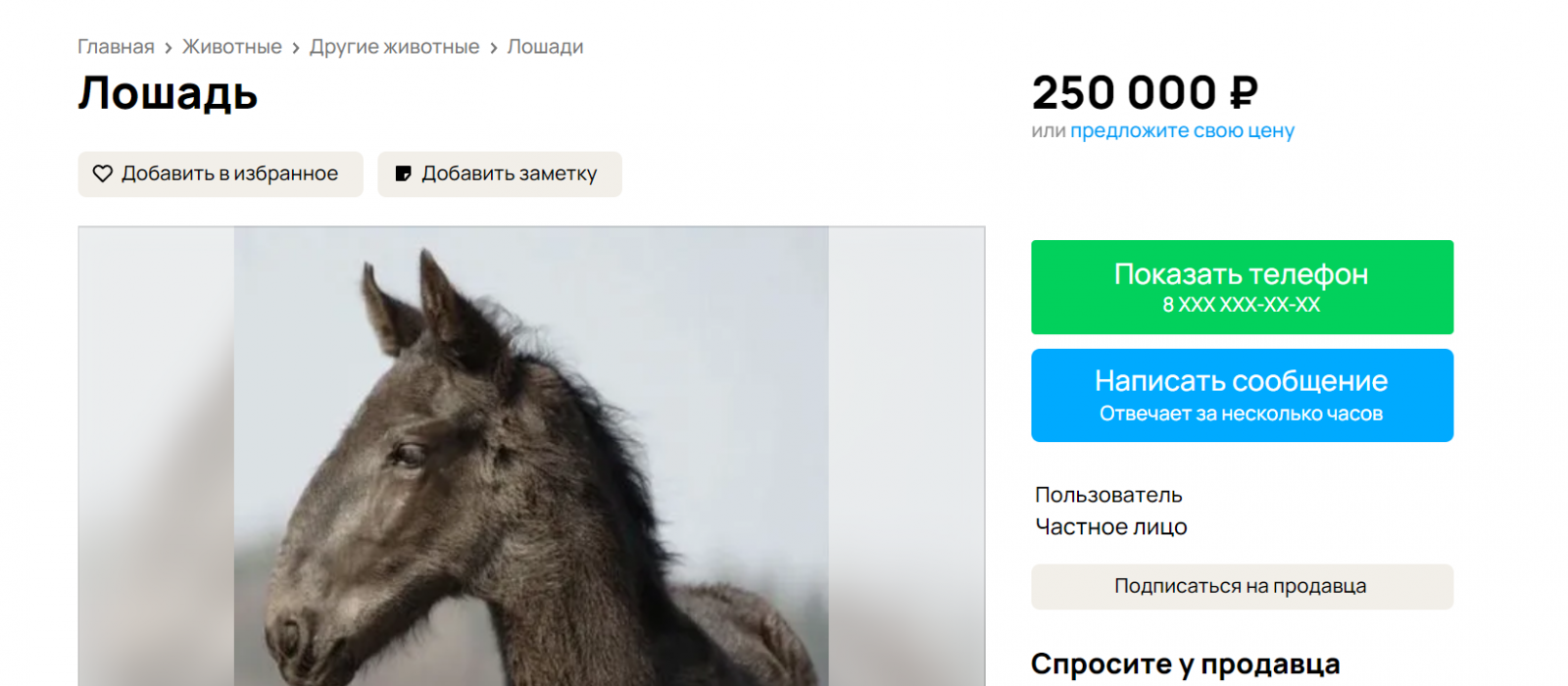Click the heart icon for favorites
This screenshot has width=1568, height=686.
[x=103, y=173]
